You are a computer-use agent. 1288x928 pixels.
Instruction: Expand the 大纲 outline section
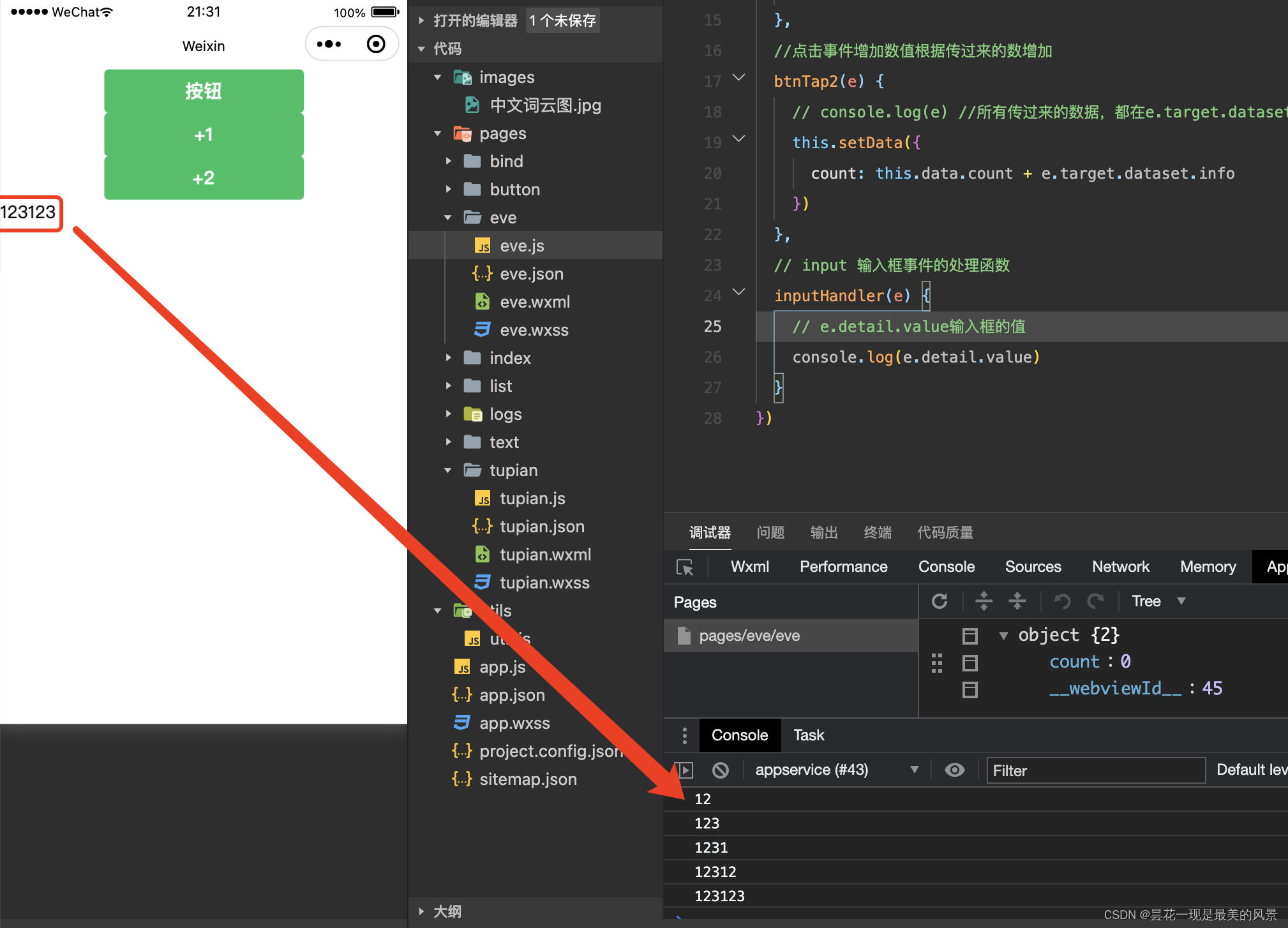click(421, 911)
